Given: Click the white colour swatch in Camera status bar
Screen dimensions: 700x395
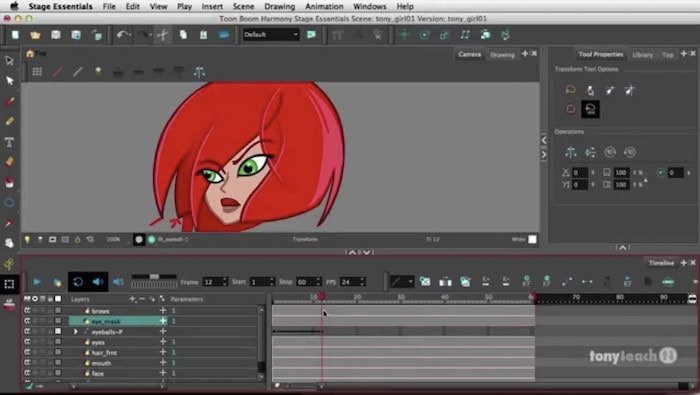Looking at the screenshot, I should 533,239.
